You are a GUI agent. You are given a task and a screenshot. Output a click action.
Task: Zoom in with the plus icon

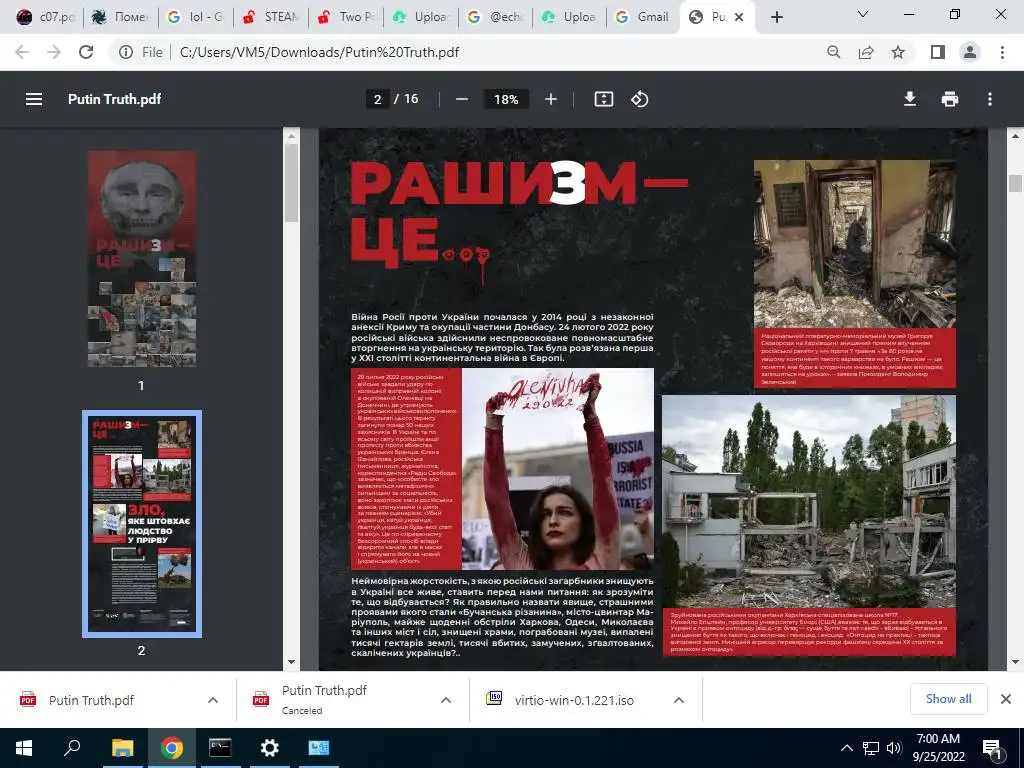click(x=551, y=99)
